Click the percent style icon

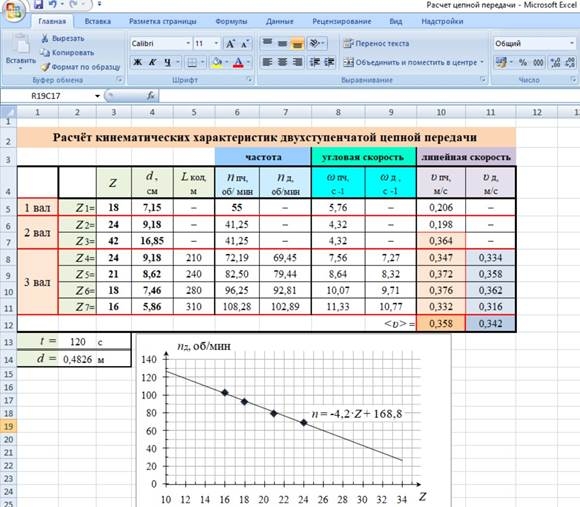(x=523, y=62)
